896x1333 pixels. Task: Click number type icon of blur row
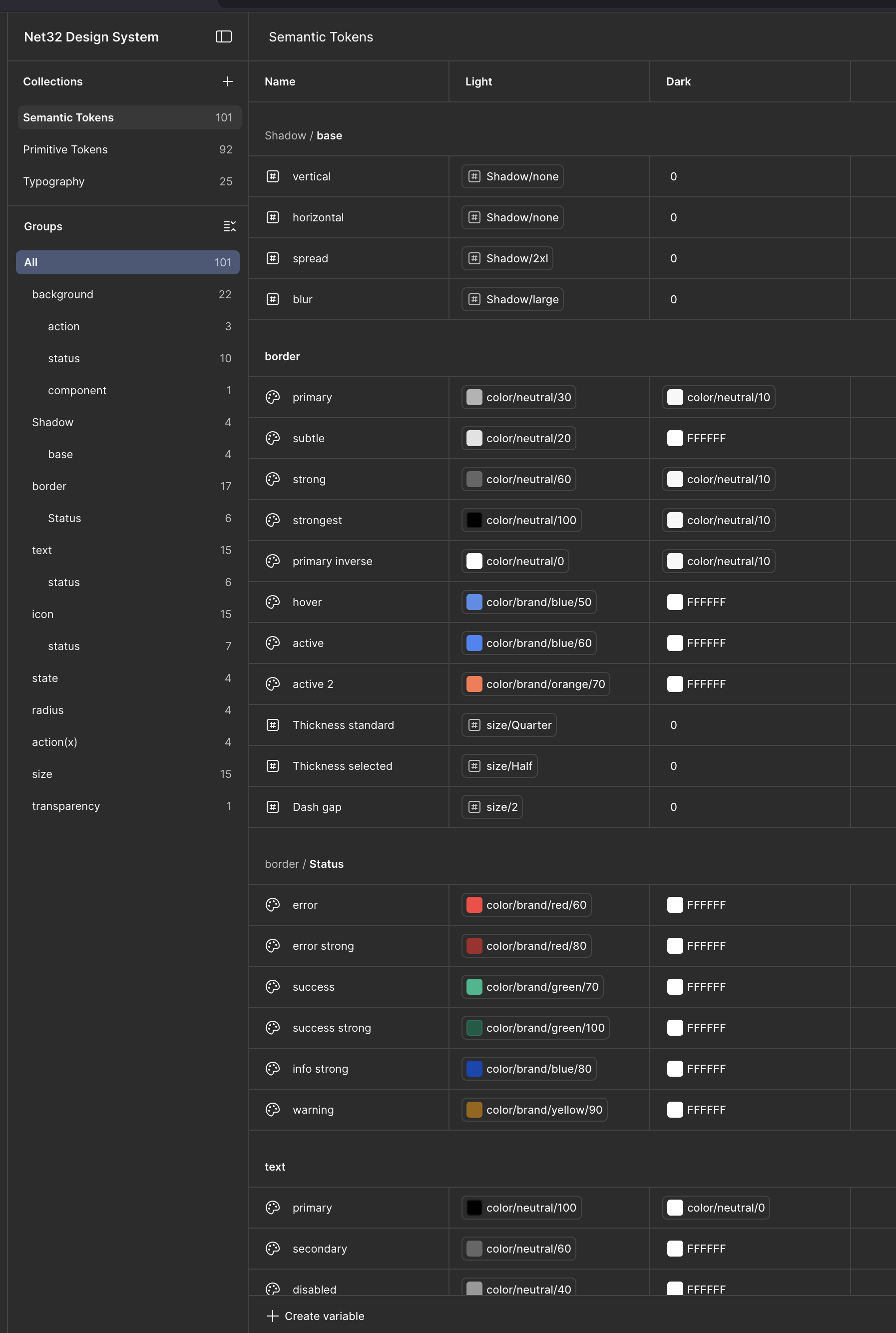click(x=273, y=299)
